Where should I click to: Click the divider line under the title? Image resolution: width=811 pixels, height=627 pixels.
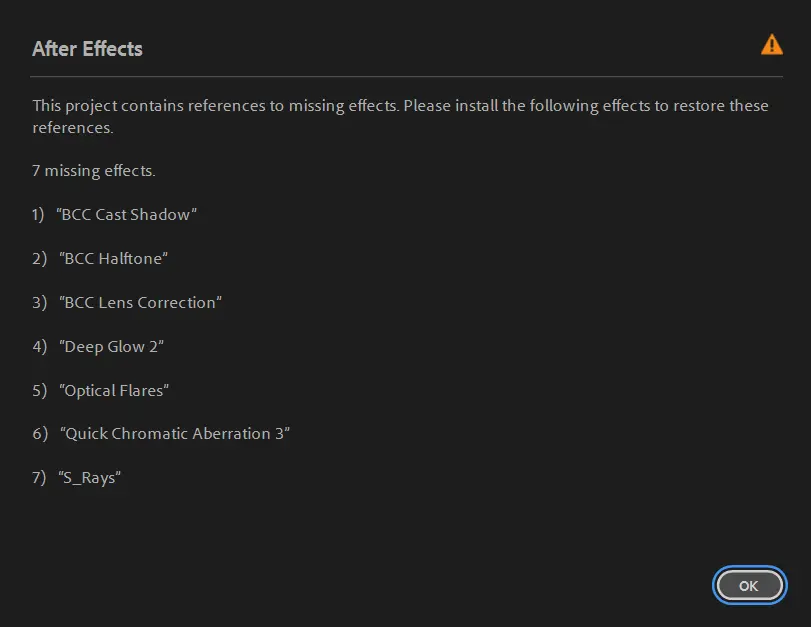[406, 76]
